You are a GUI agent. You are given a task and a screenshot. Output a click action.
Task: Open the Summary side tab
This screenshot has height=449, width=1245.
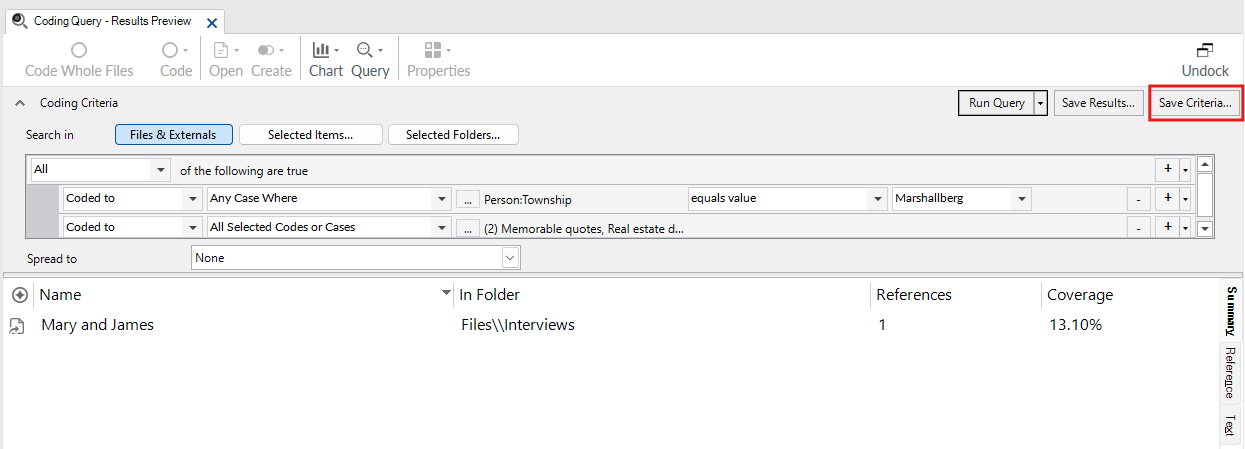(x=1230, y=312)
